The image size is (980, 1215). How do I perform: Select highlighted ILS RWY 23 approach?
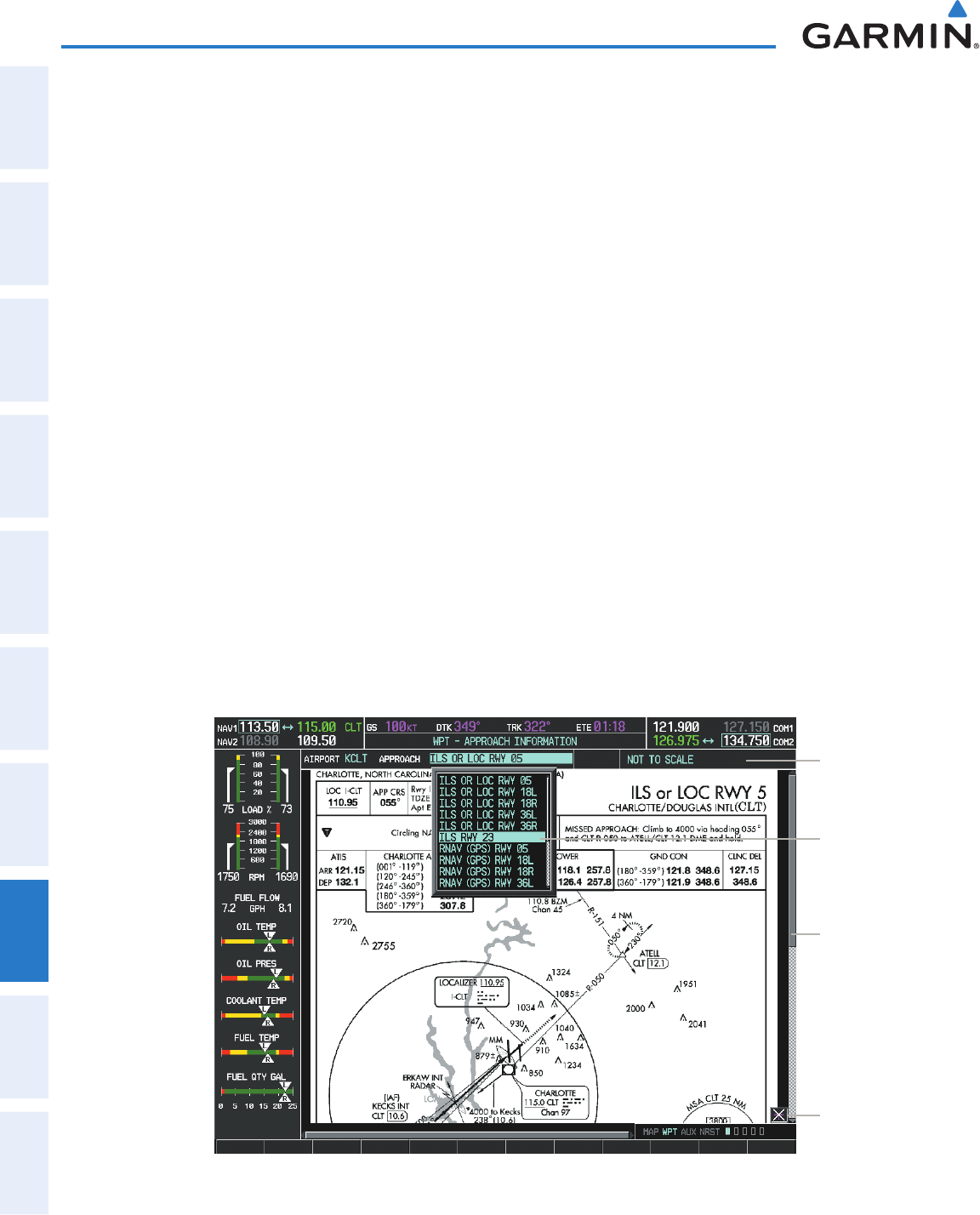492,837
